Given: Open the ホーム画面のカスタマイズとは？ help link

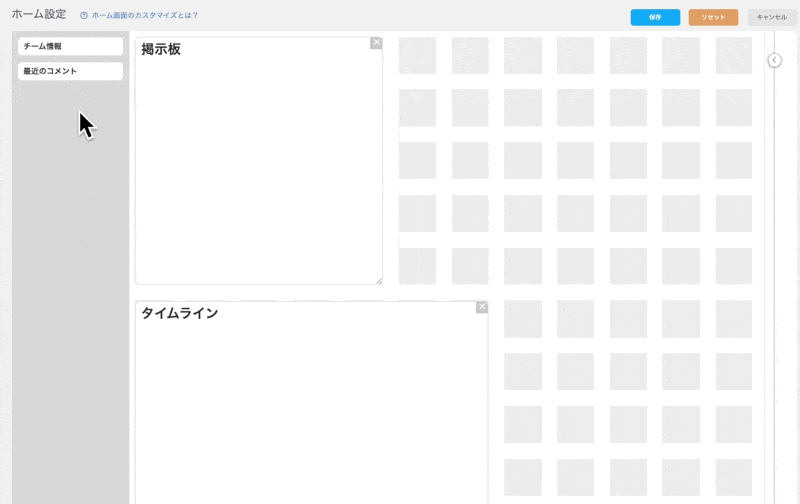Looking at the screenshot, I should pos(144,15).
